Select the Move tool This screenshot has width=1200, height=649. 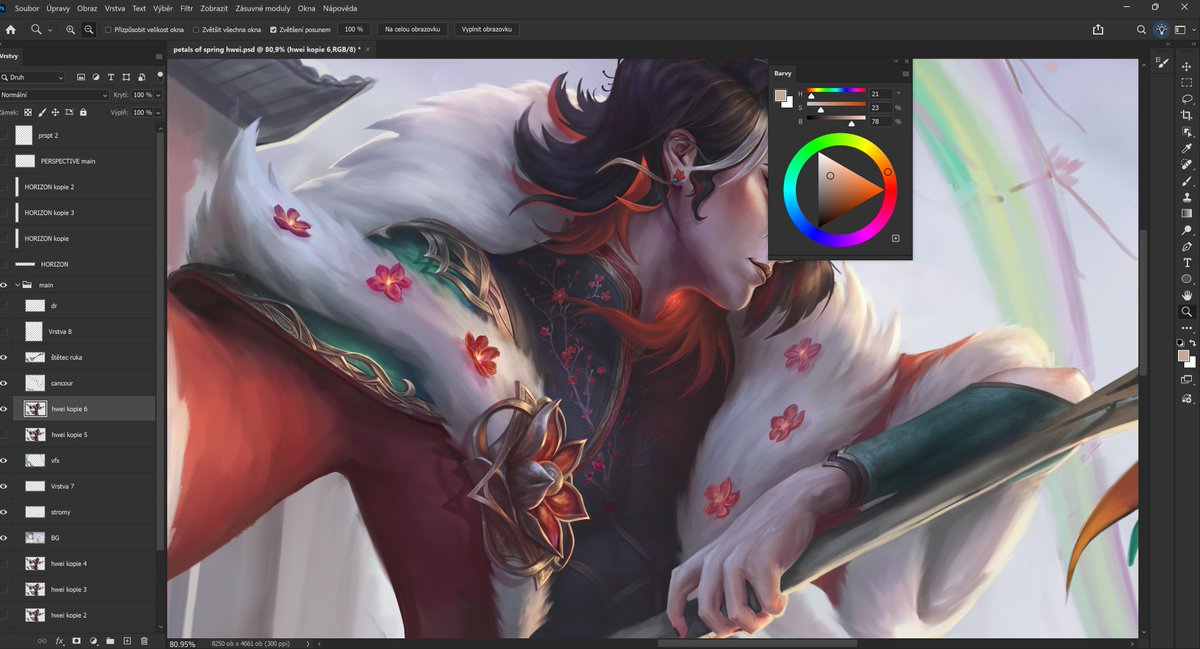coord(1187,66)
